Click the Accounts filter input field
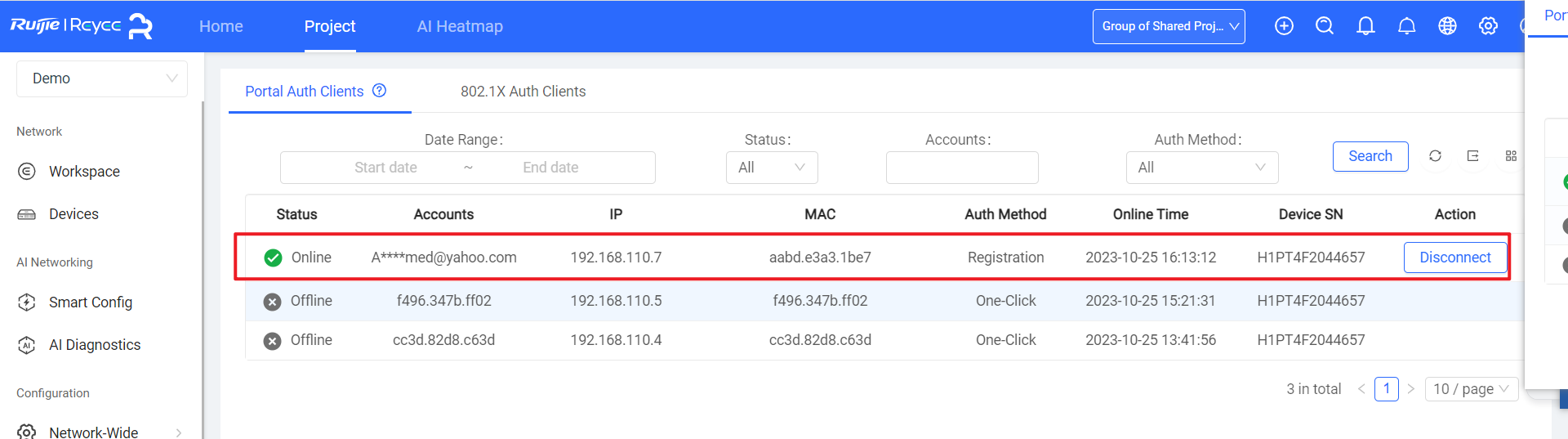Image resolution: width=1568 pixels, height=439 pixels. [962, 168]
